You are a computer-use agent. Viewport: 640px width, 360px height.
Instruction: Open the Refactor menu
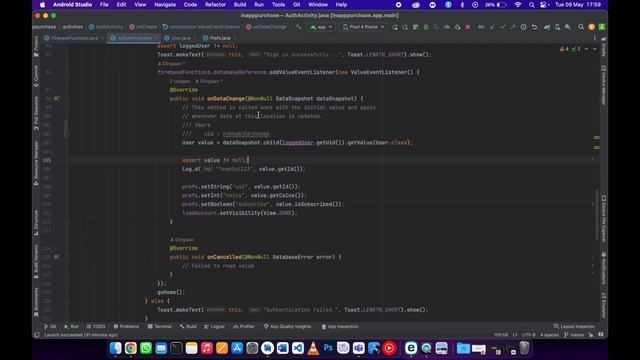click(x=215, y=5)
